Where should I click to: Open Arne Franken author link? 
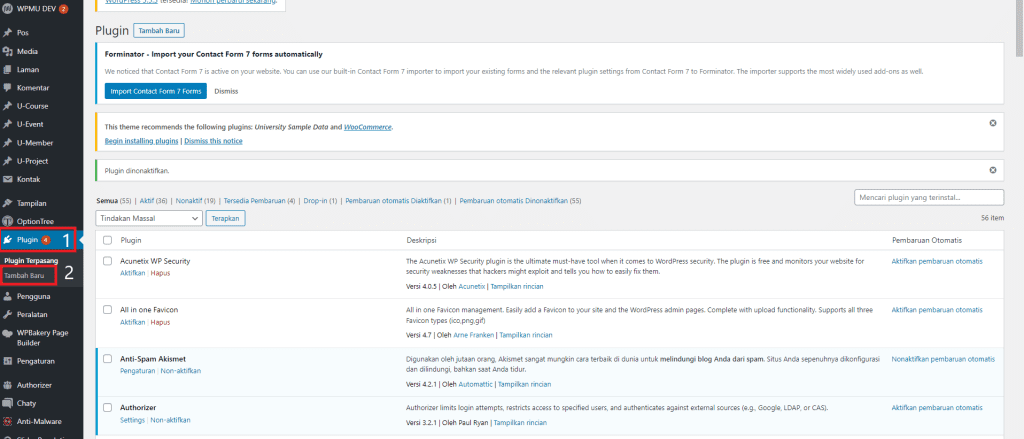coord(473,335)
